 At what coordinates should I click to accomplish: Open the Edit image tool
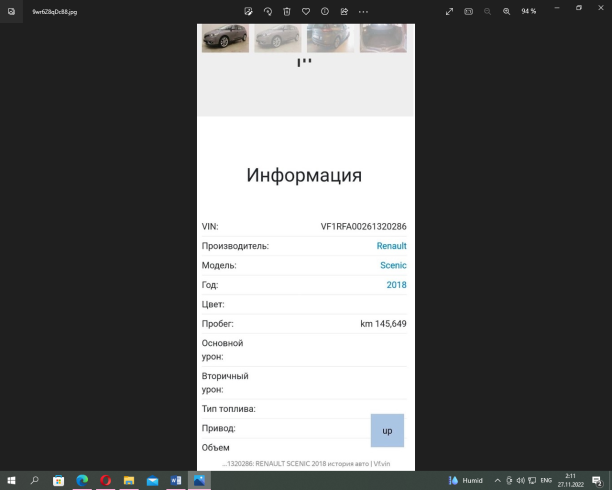(x=248, y=12)
